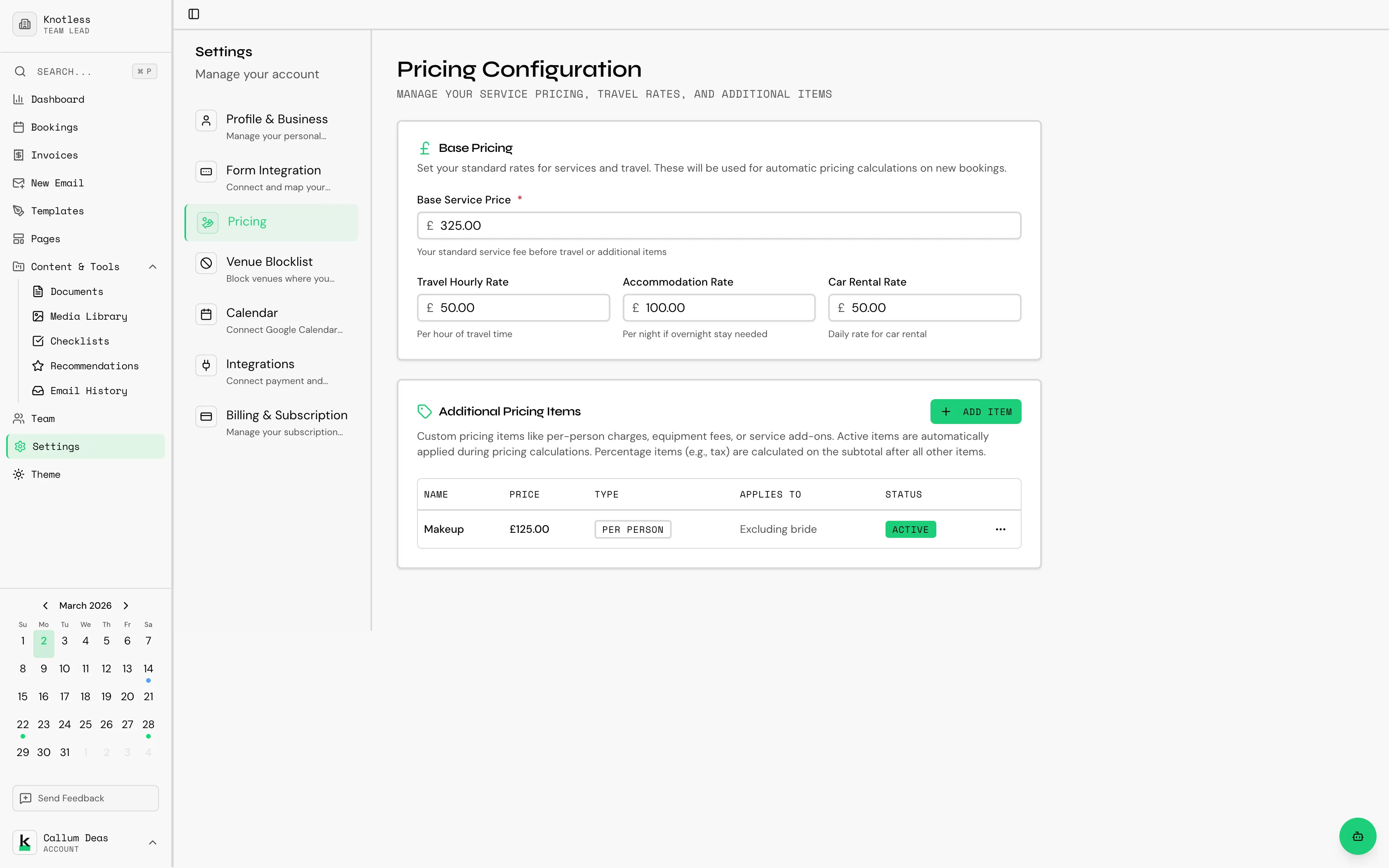The width and height of the screenshot is (1389, 868).
Task: Click the search magnifier icon
Action: (20, 71)
